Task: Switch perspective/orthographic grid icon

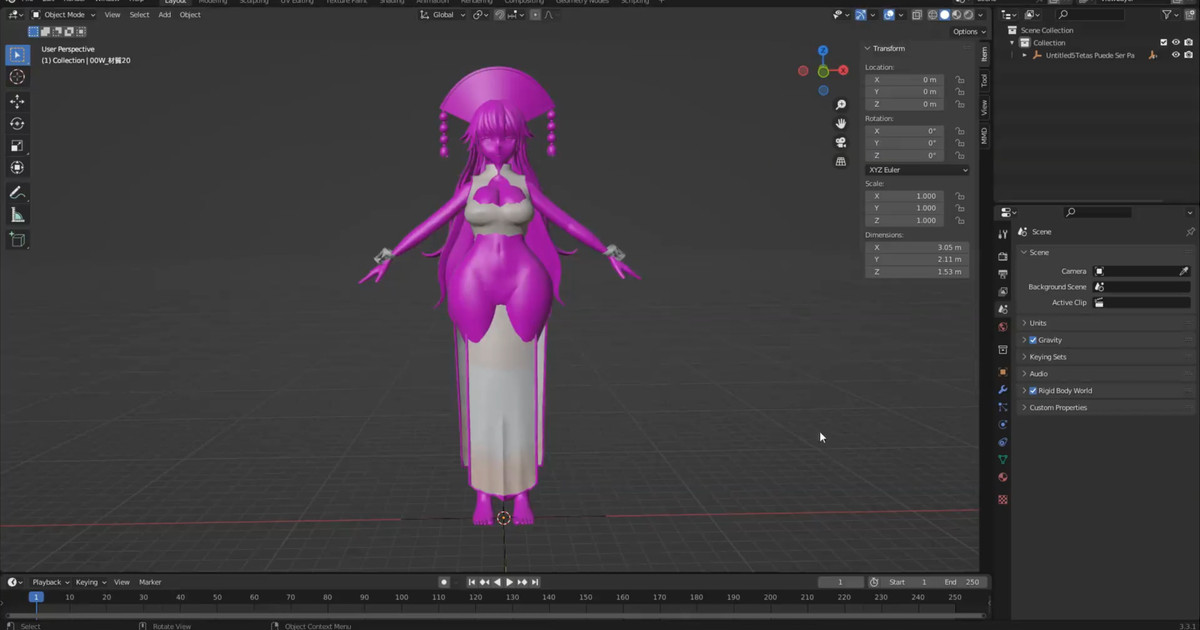Action: point(841,161)
